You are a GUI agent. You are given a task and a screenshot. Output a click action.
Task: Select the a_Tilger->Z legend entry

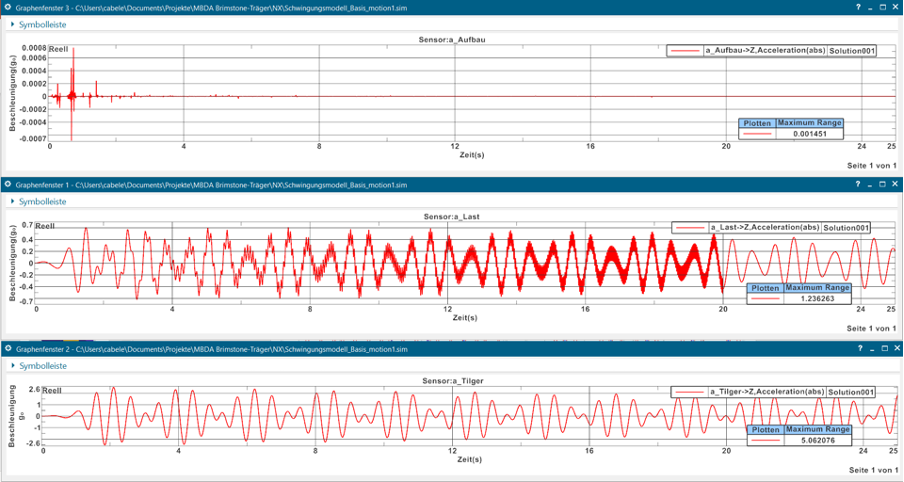click(767, 391)
